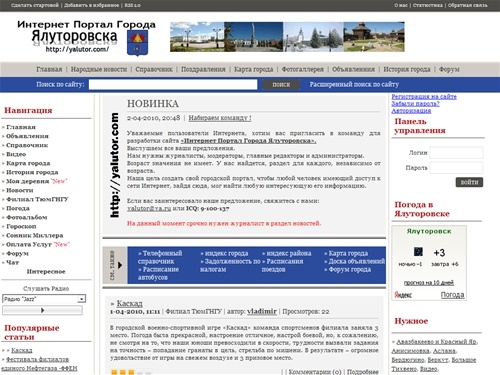Focus the 'Логин' input field

(x=456, y=153)
